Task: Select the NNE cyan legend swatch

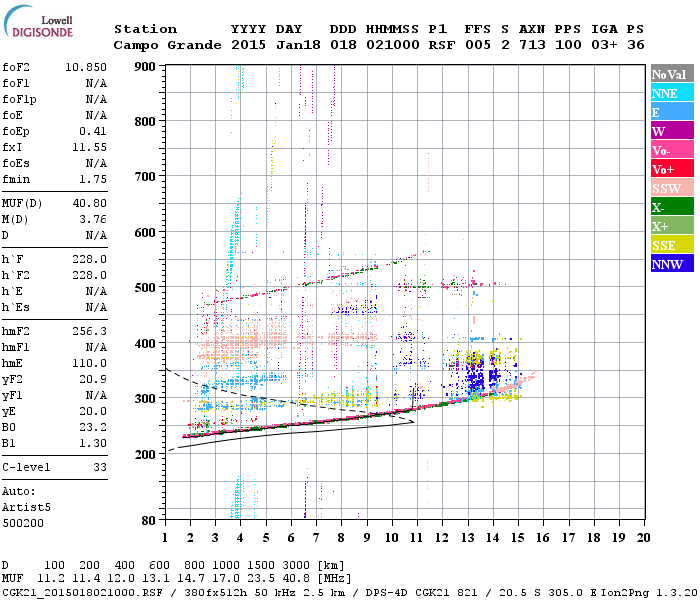Action: point(672,93)
